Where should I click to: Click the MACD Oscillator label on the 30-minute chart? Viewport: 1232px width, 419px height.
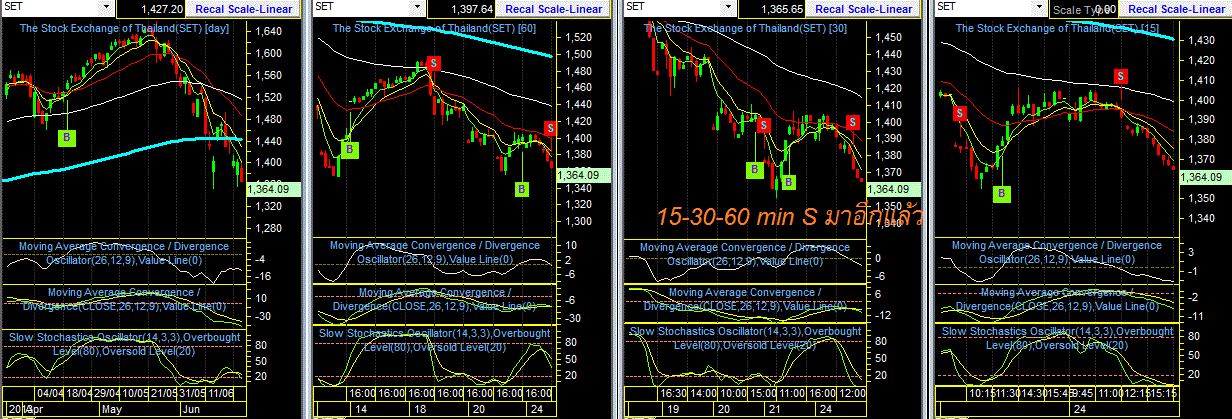click(747, 254)
